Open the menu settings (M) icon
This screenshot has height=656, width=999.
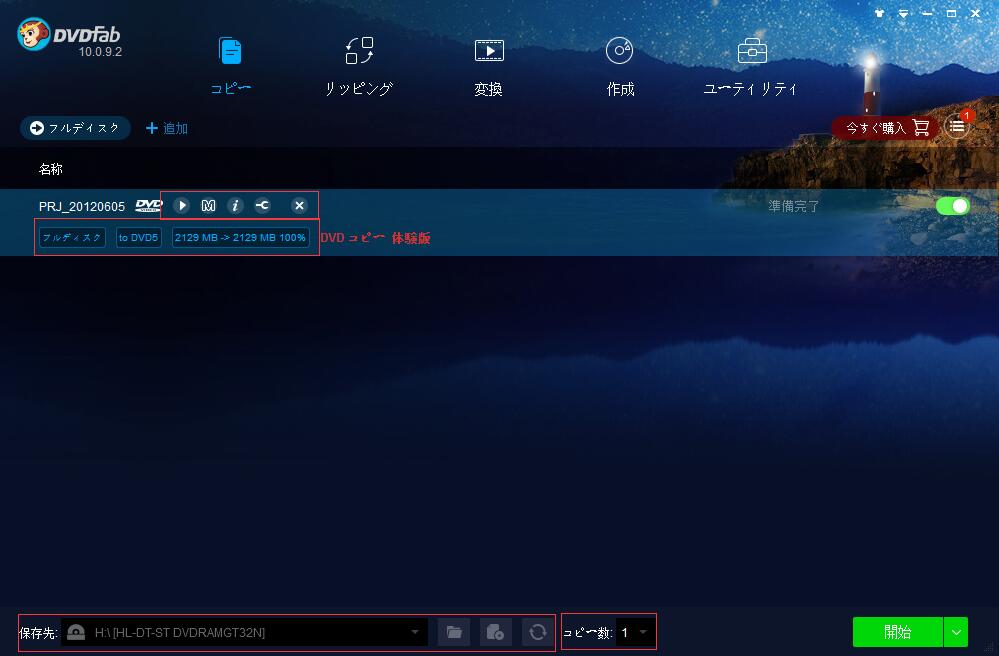tap(208, 206)
